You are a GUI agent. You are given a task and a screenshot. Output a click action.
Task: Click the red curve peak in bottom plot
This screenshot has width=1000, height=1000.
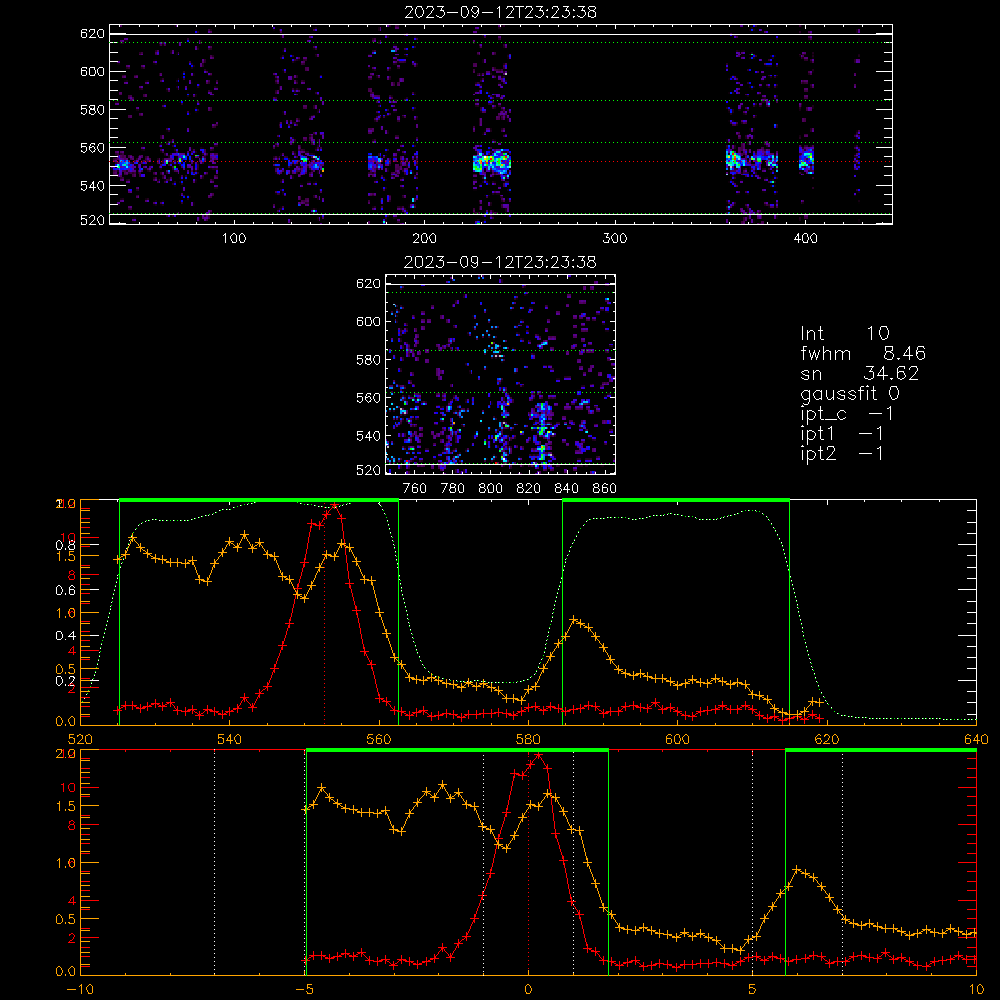539,755
